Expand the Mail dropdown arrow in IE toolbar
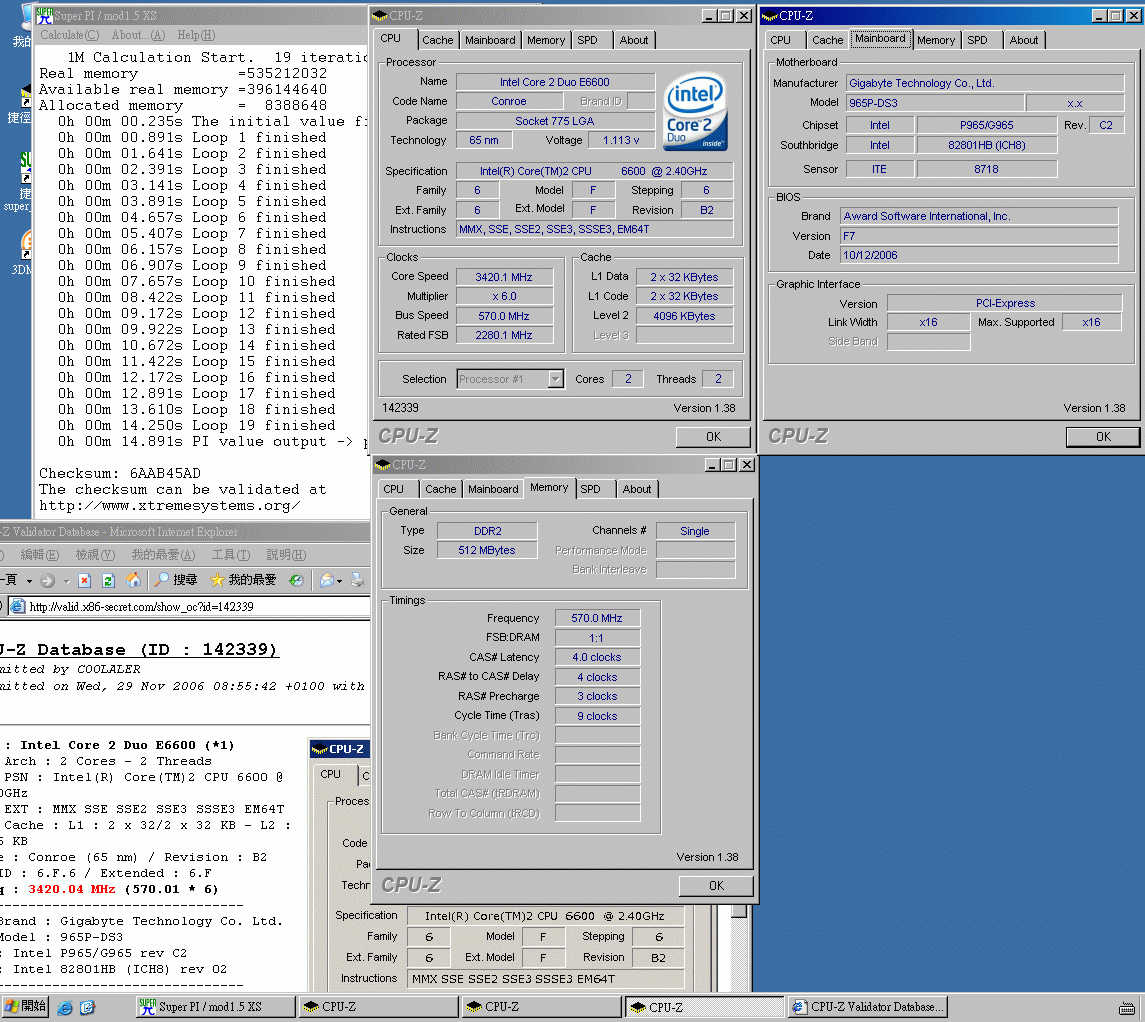The width and height of the screenshot is (1145, 1022). point(340,581)
